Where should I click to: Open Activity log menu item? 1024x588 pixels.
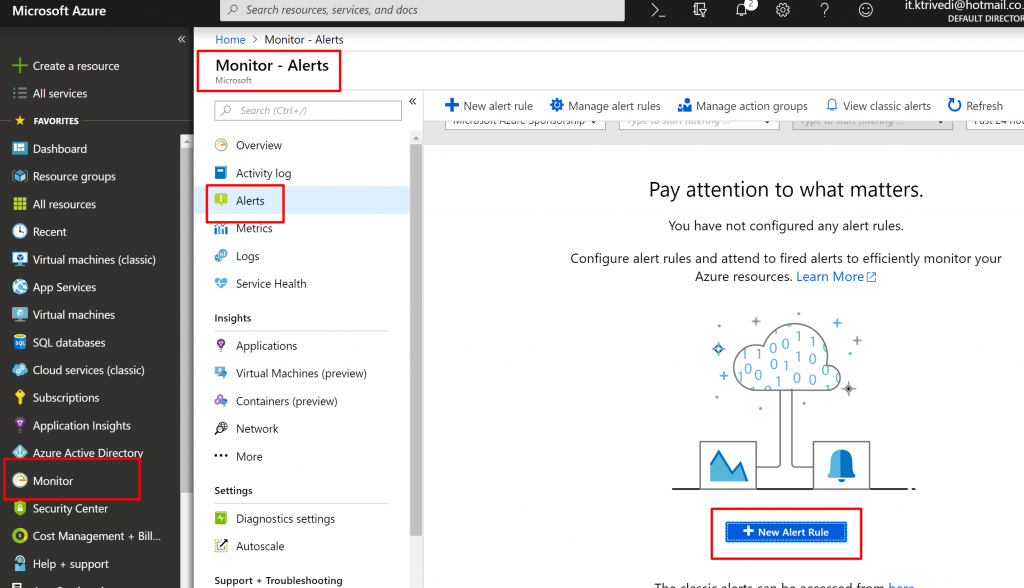(x=263, y=173)
